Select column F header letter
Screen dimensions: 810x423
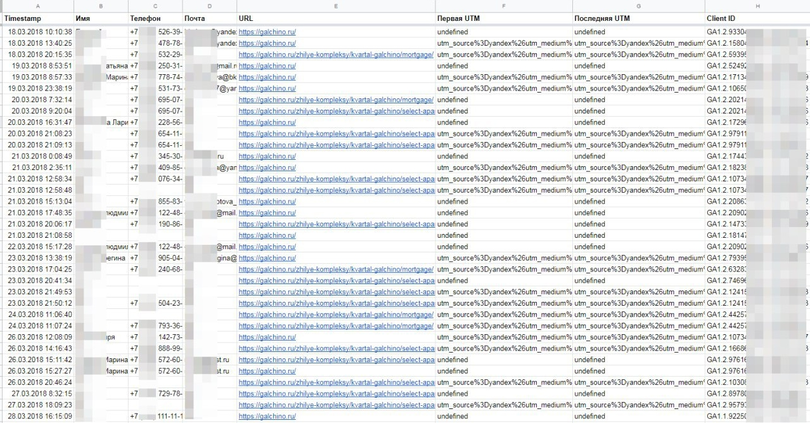click(503, 6)
